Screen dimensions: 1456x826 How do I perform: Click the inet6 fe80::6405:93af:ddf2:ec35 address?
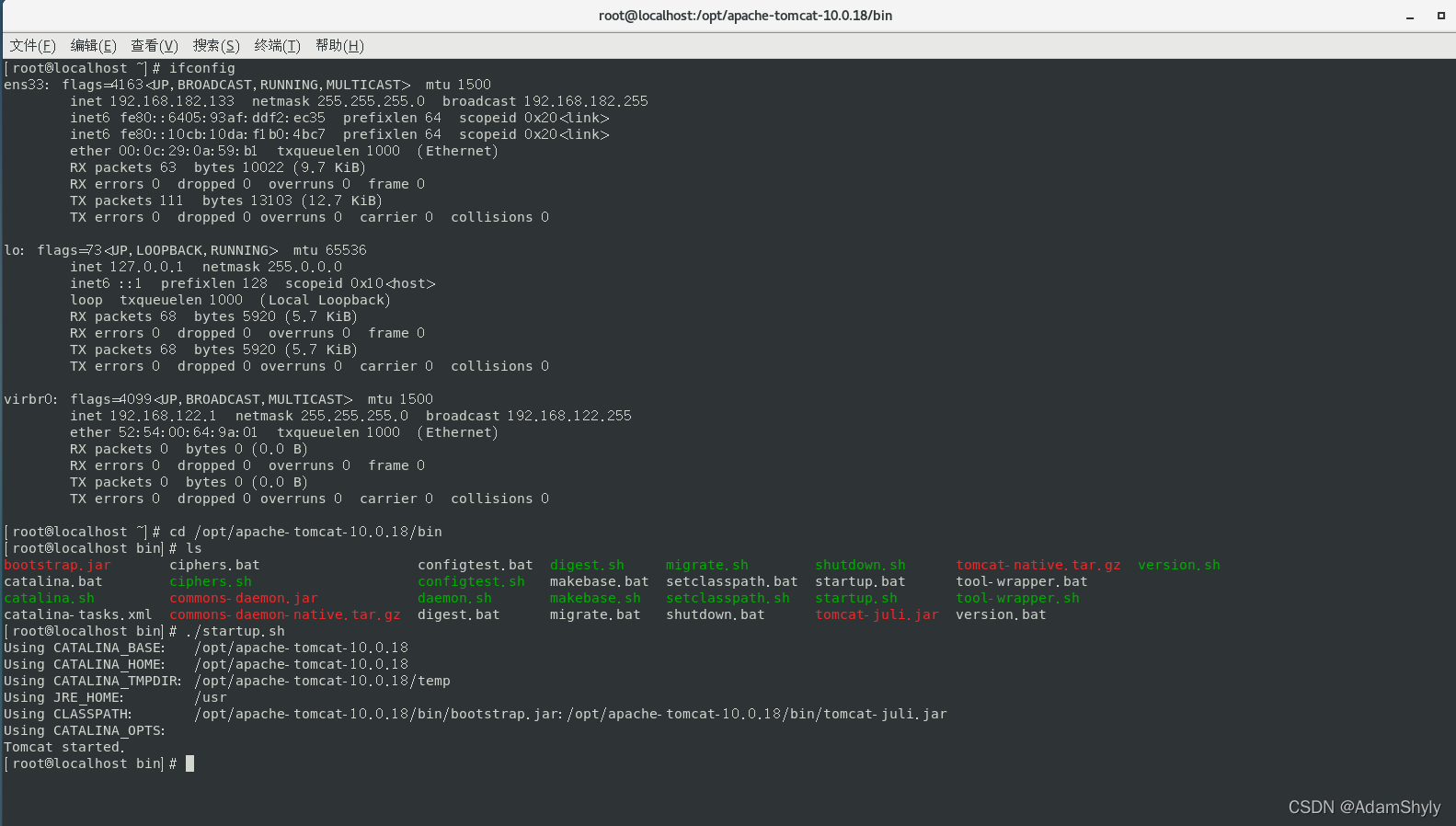(223, 118)
